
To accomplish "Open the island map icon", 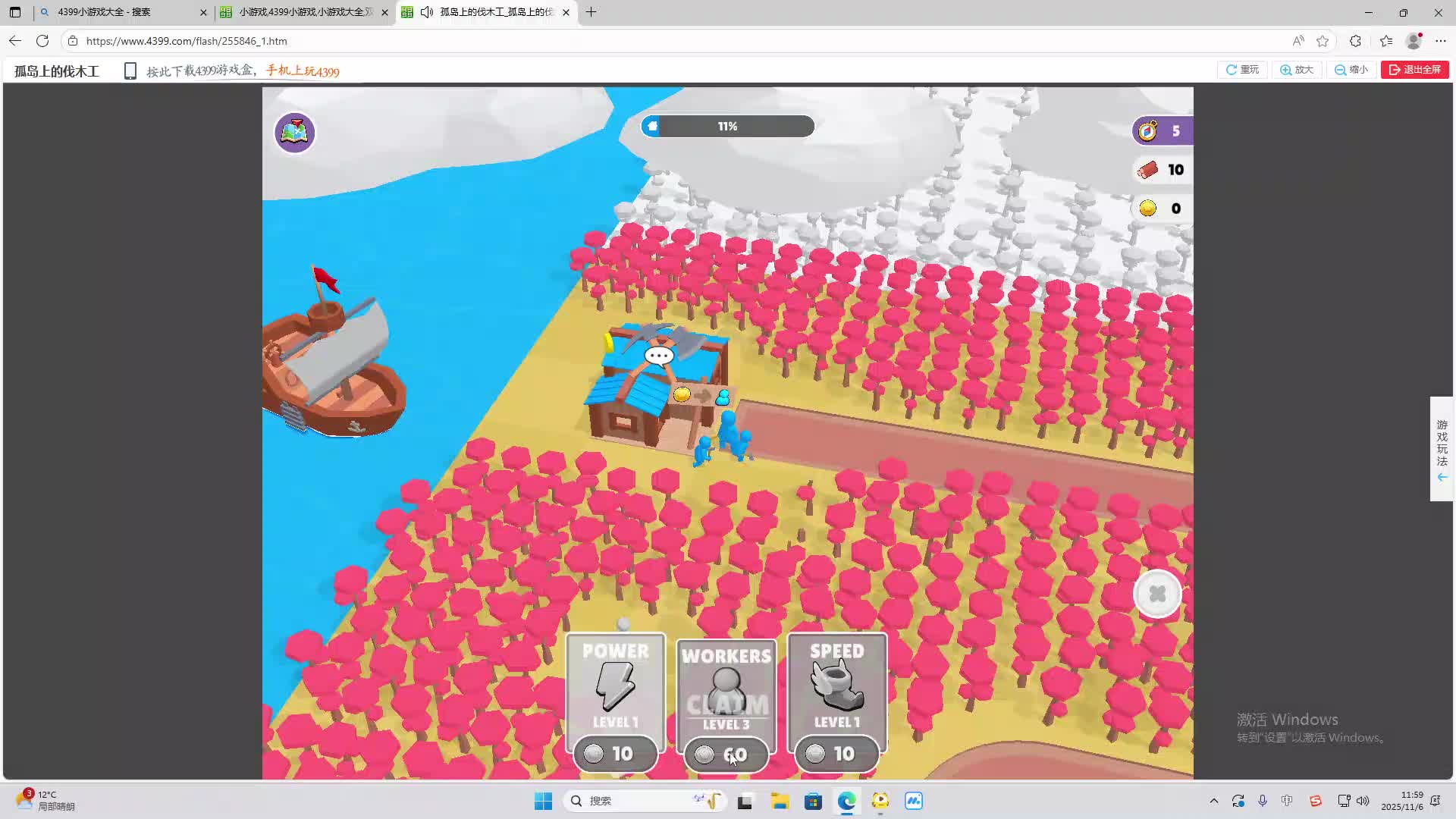I will point(294,133).
